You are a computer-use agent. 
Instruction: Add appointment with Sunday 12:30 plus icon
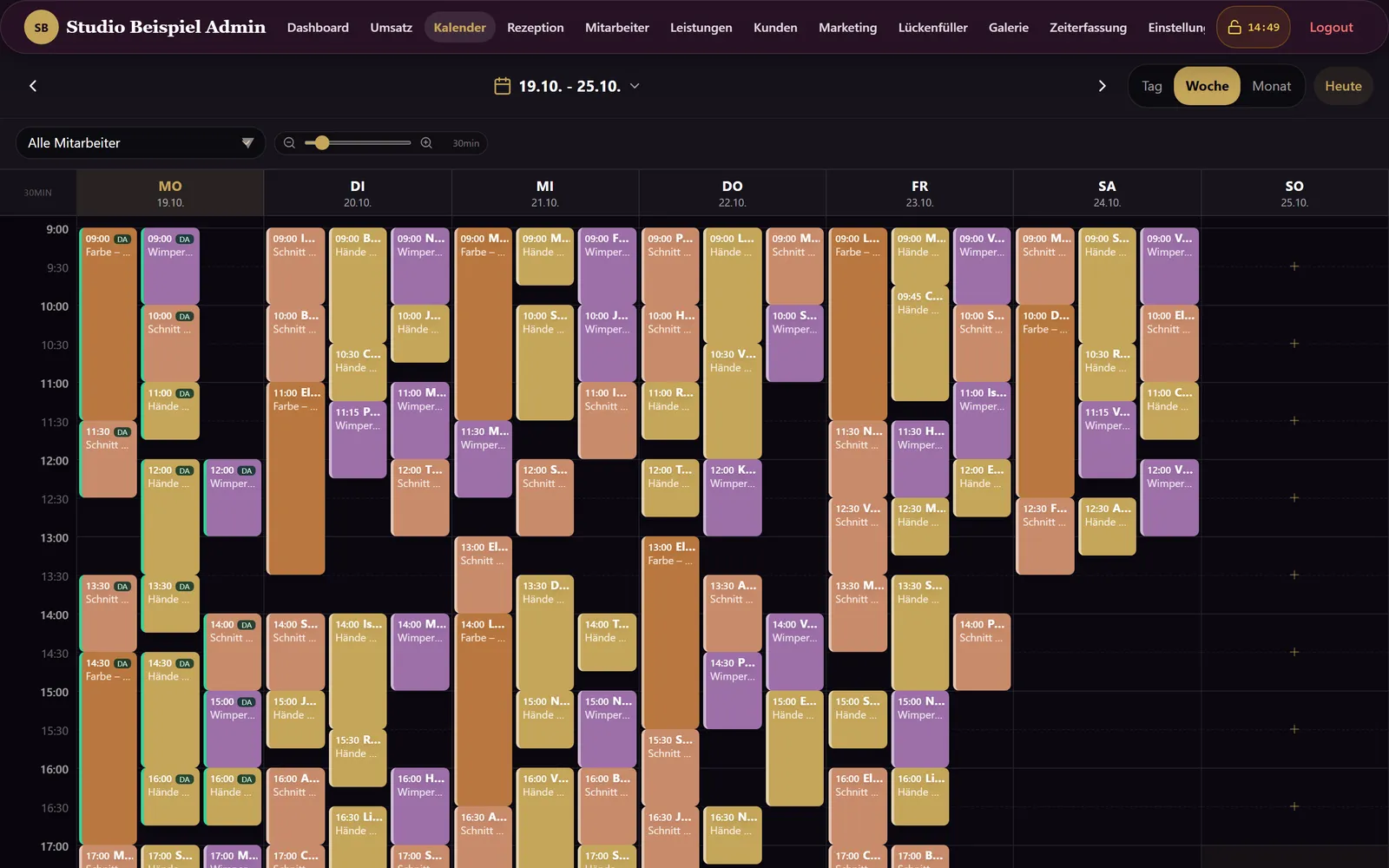(1294, 498)
